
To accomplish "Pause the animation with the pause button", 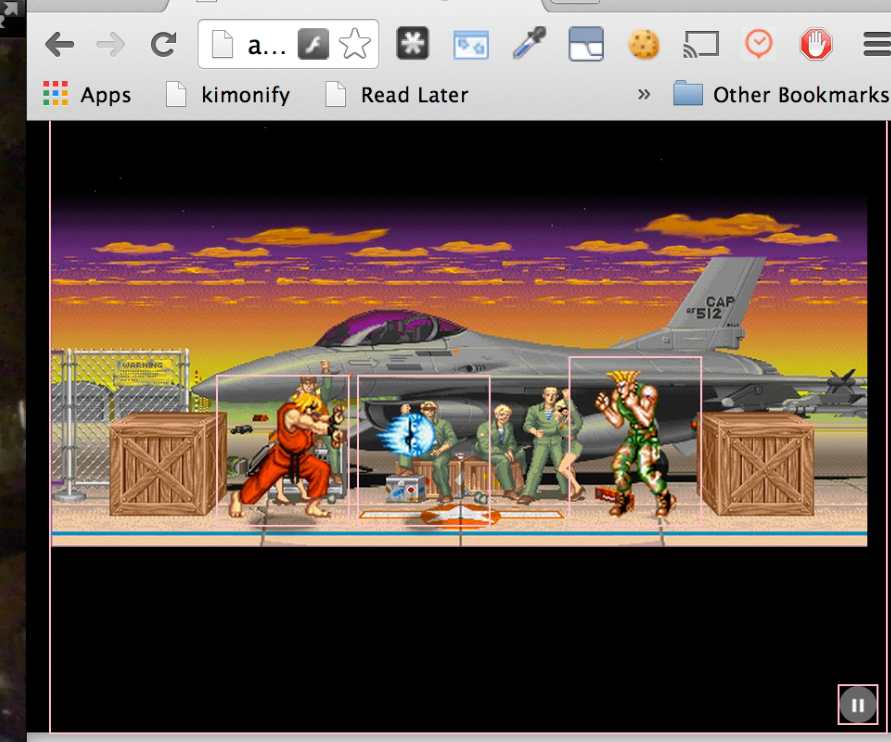I will [x=857, y=705].
